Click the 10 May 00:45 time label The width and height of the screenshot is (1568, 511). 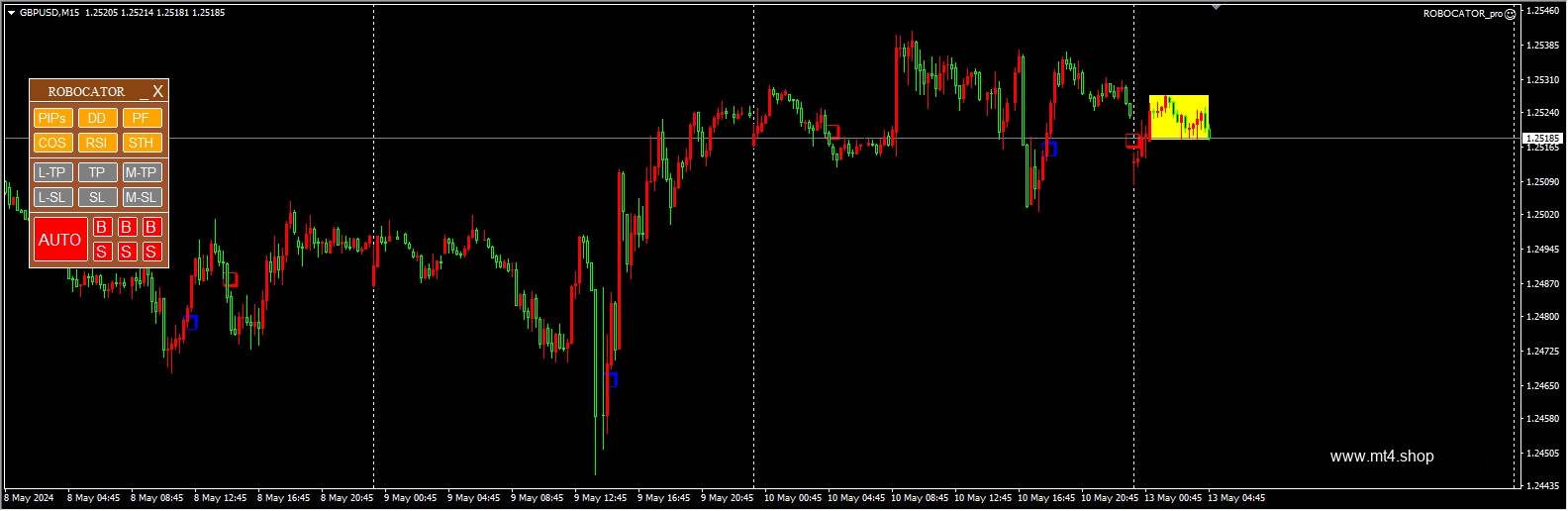tap(793, 498)
